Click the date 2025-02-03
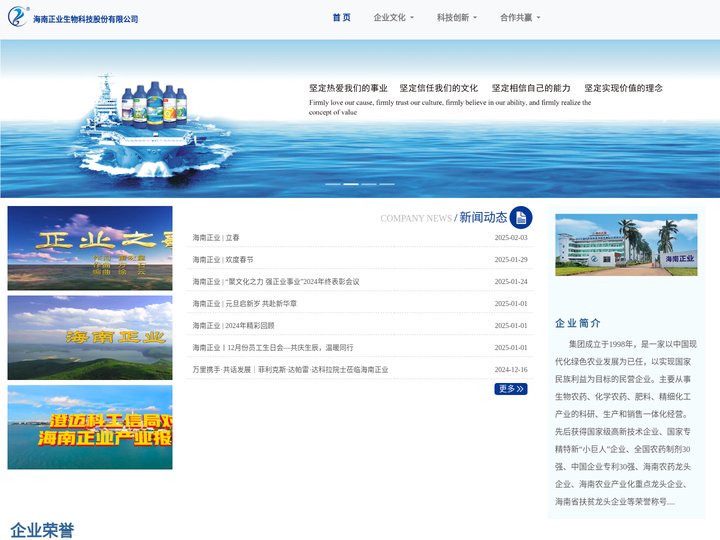720x540 pixels. 511,237
